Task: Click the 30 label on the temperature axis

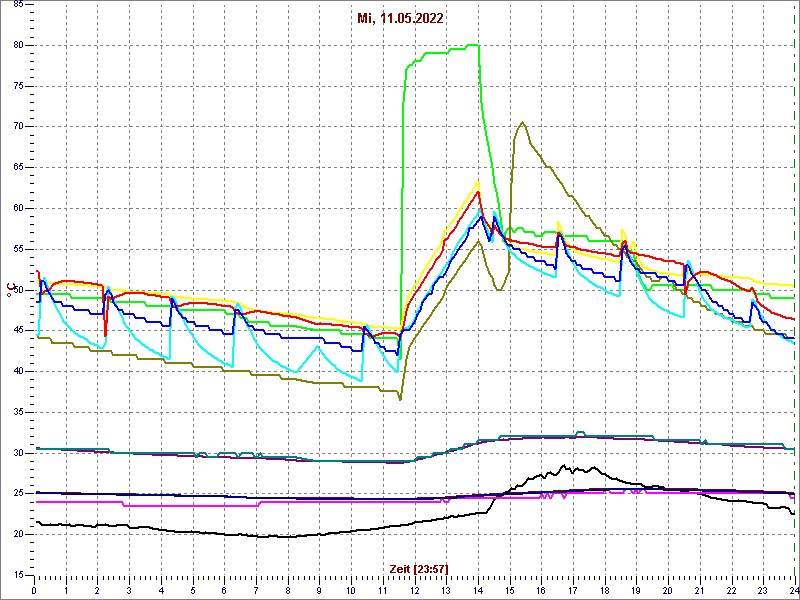Action: click(17, 453)
